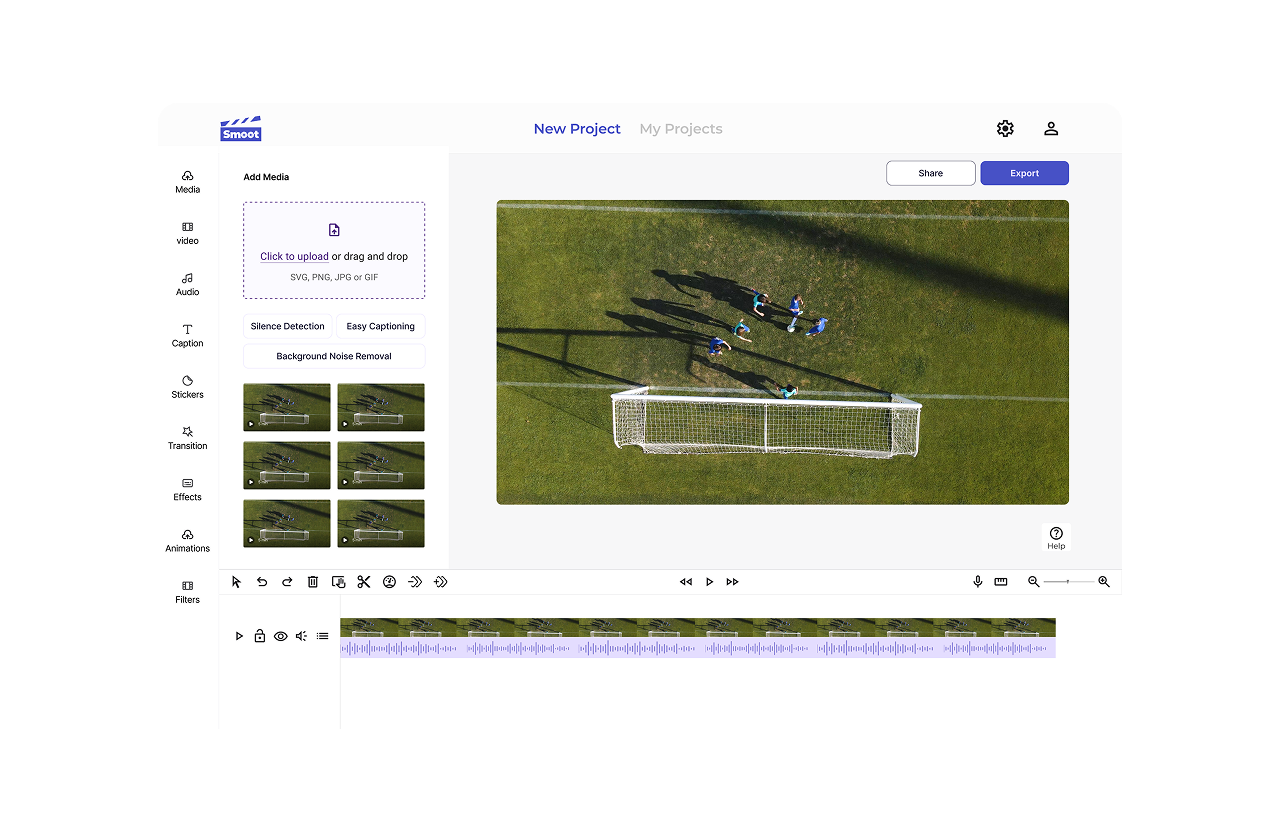Select the scissors cut tool
Image resolution: width=1280 pixels, height=832 pixels.
363,582
